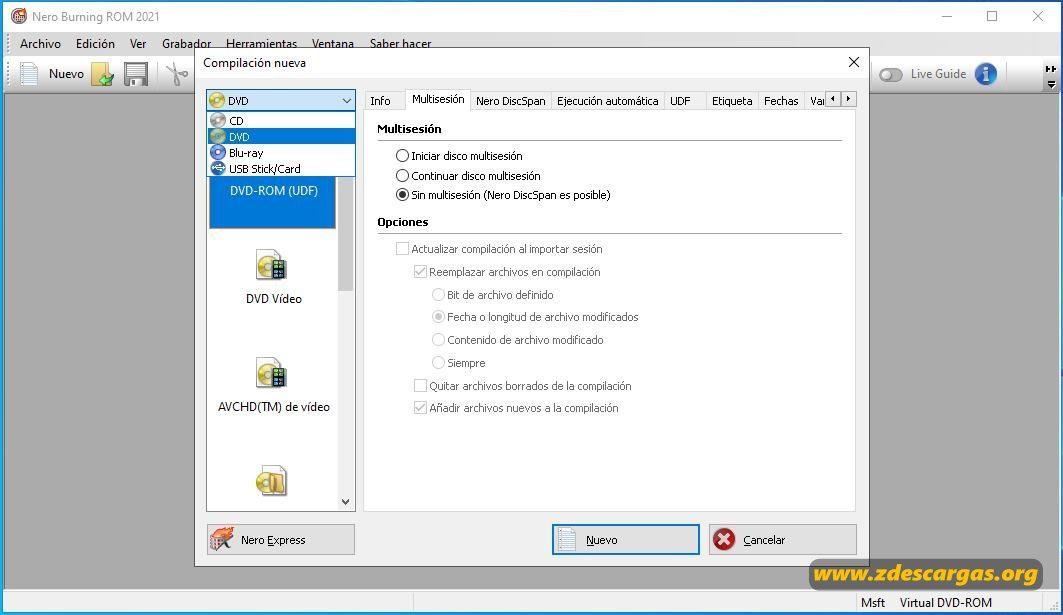Select Contenido de archivo modificado option
Viewport: 1063px width, 615px height.
pyautogui.click(x=439, y=340)
